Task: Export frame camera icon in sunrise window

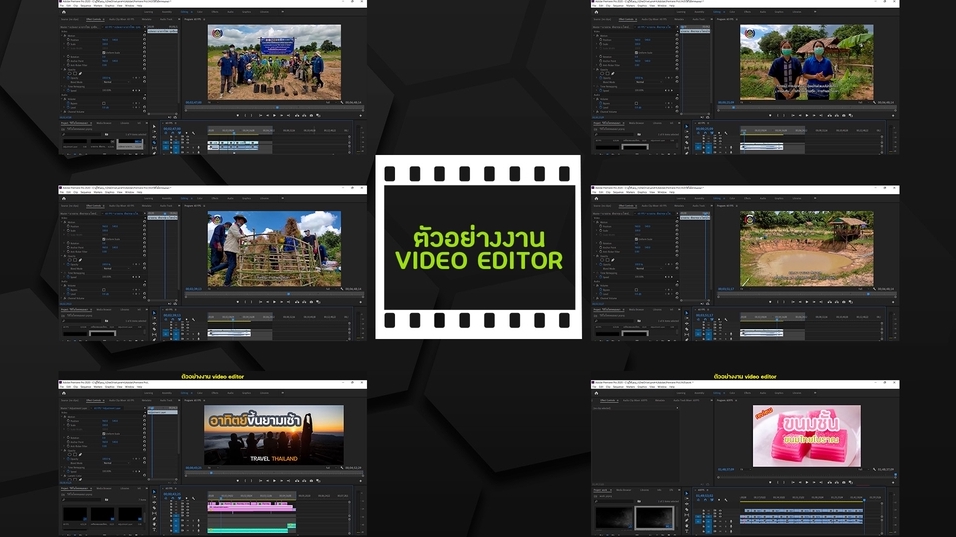Action: tap(312, 480)
